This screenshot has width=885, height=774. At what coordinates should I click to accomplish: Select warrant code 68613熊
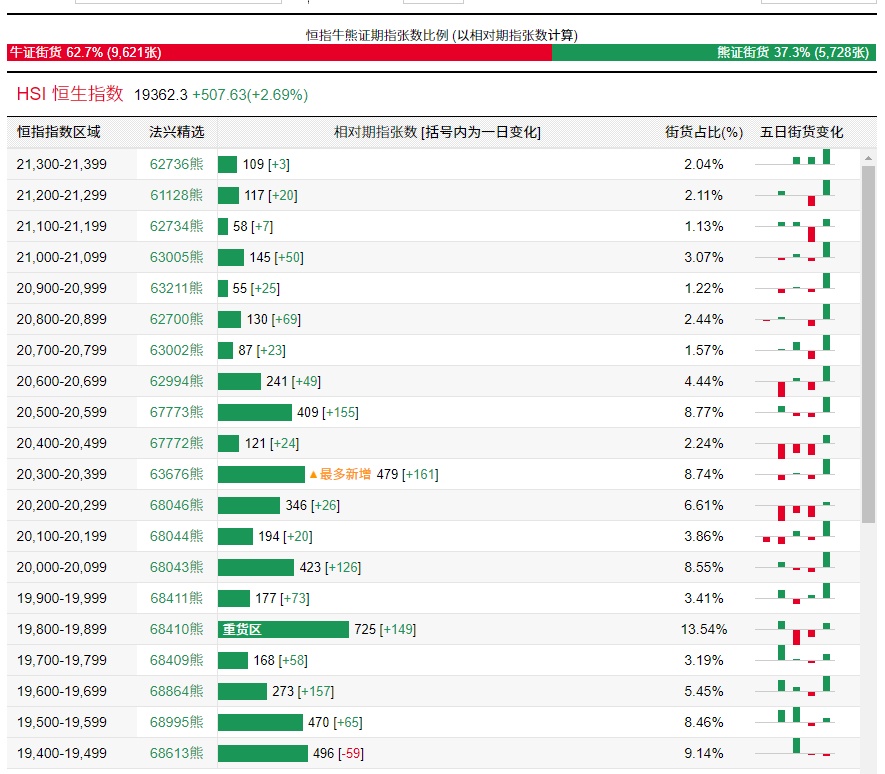pos(176,753)
